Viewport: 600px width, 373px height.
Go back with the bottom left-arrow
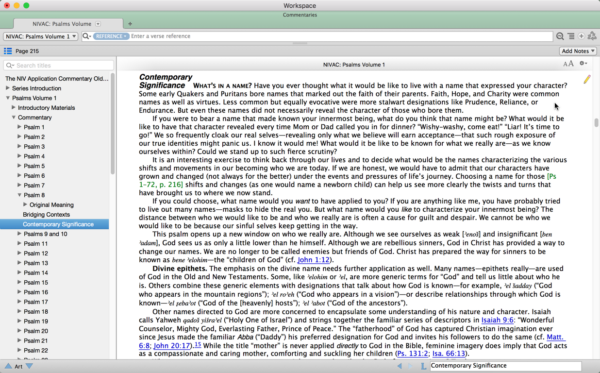(399, 366)
